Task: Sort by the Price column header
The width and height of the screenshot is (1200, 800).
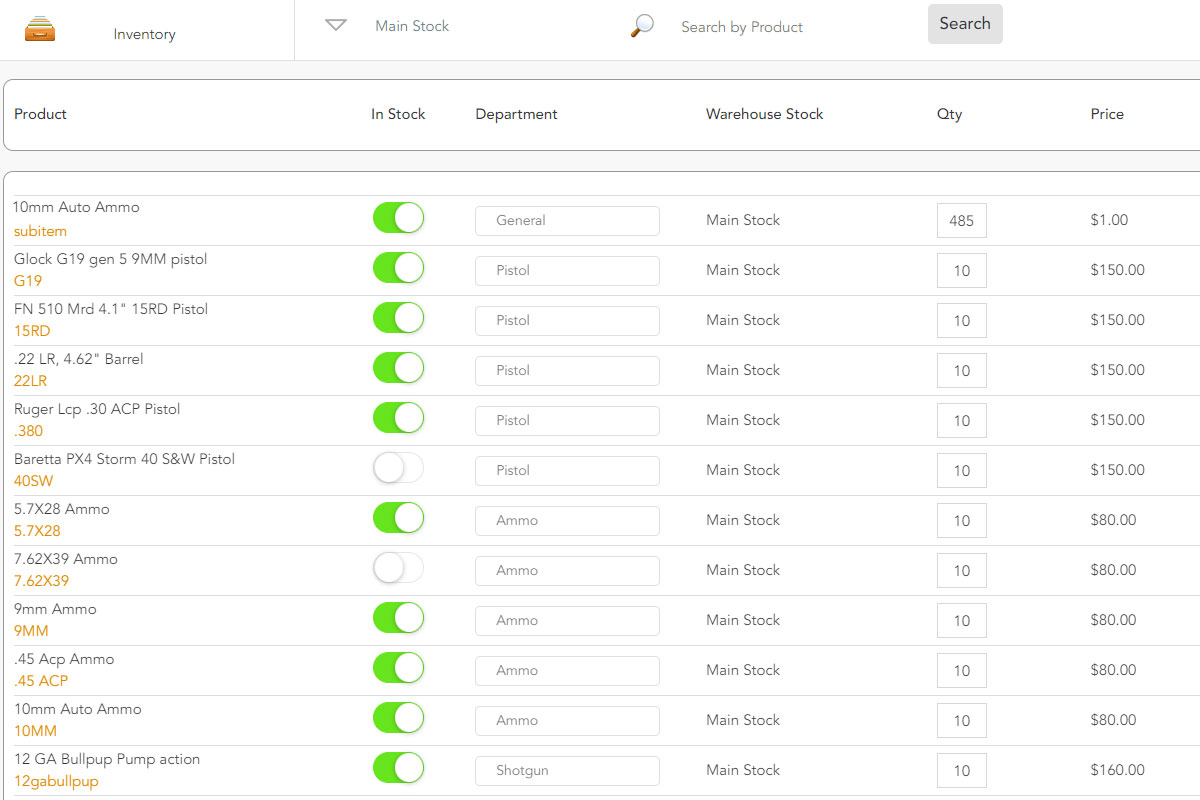Action: coord(1106,114)
